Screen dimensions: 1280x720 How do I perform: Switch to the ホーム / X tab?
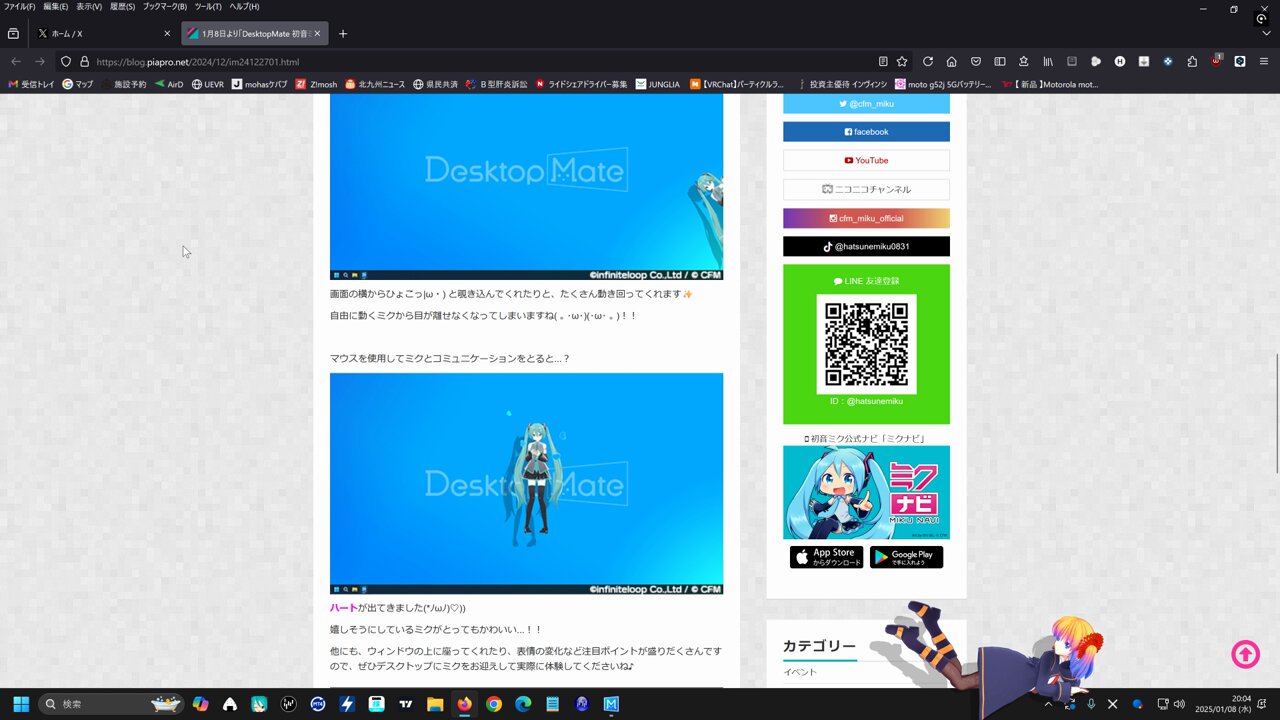coord(103,33)
